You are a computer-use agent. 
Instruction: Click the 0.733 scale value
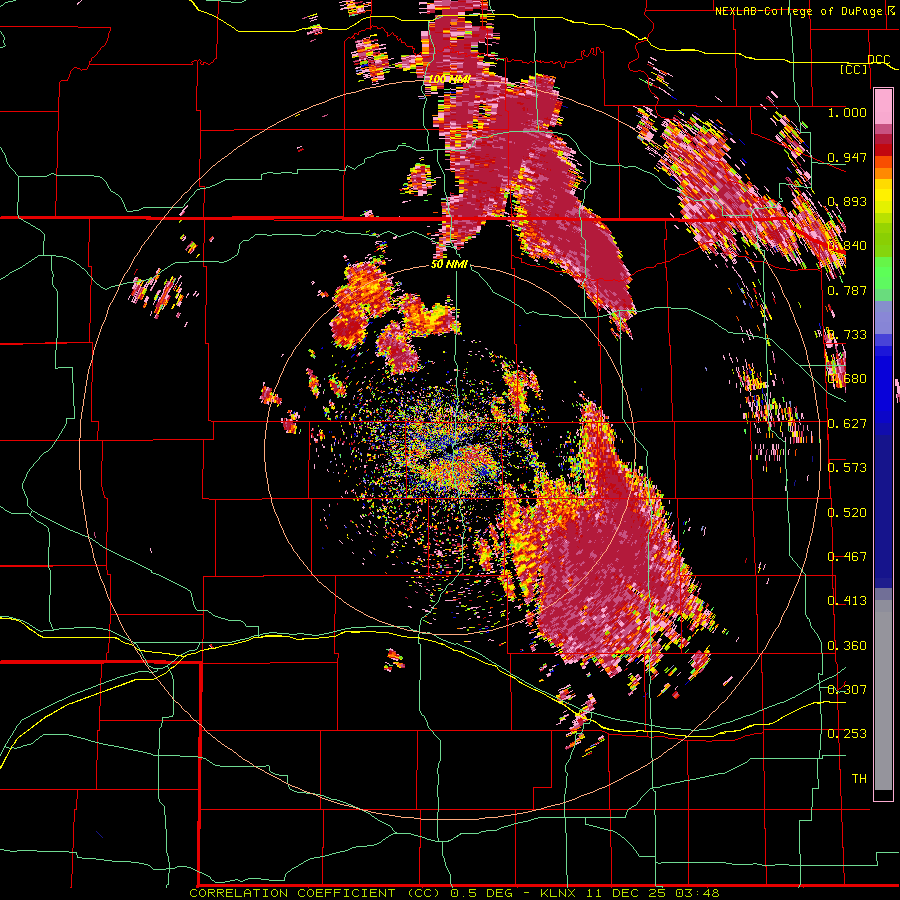[x=847, y=335]
